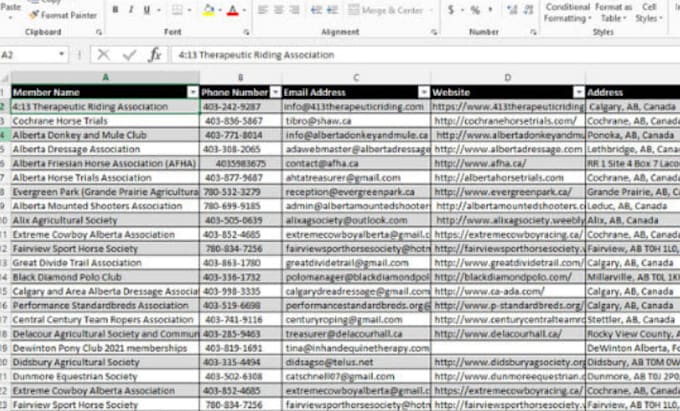The image size is (680, 411).
Task: Select column A header
Action: (105, 77)
